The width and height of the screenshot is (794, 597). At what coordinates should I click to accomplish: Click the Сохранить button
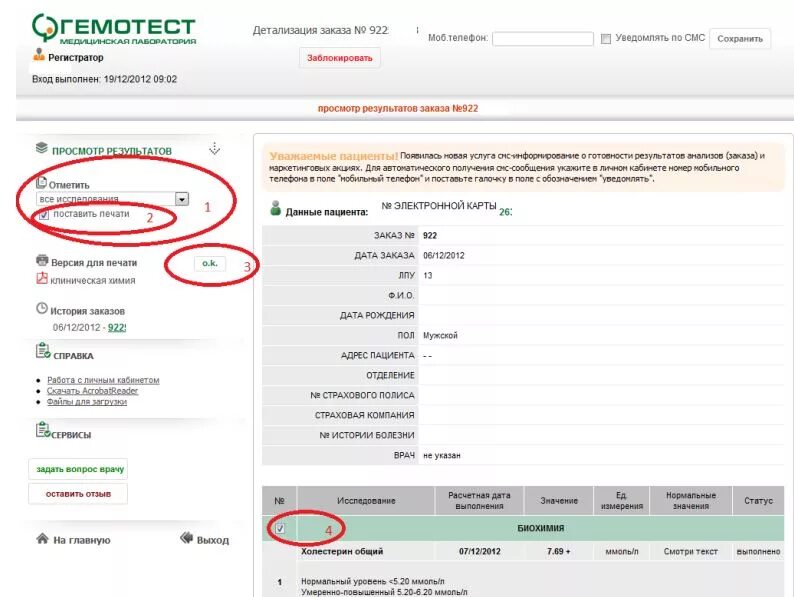(740, 39)
